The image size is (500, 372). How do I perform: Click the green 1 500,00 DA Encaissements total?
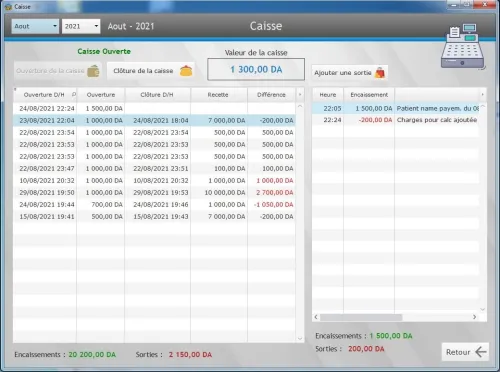391,336
